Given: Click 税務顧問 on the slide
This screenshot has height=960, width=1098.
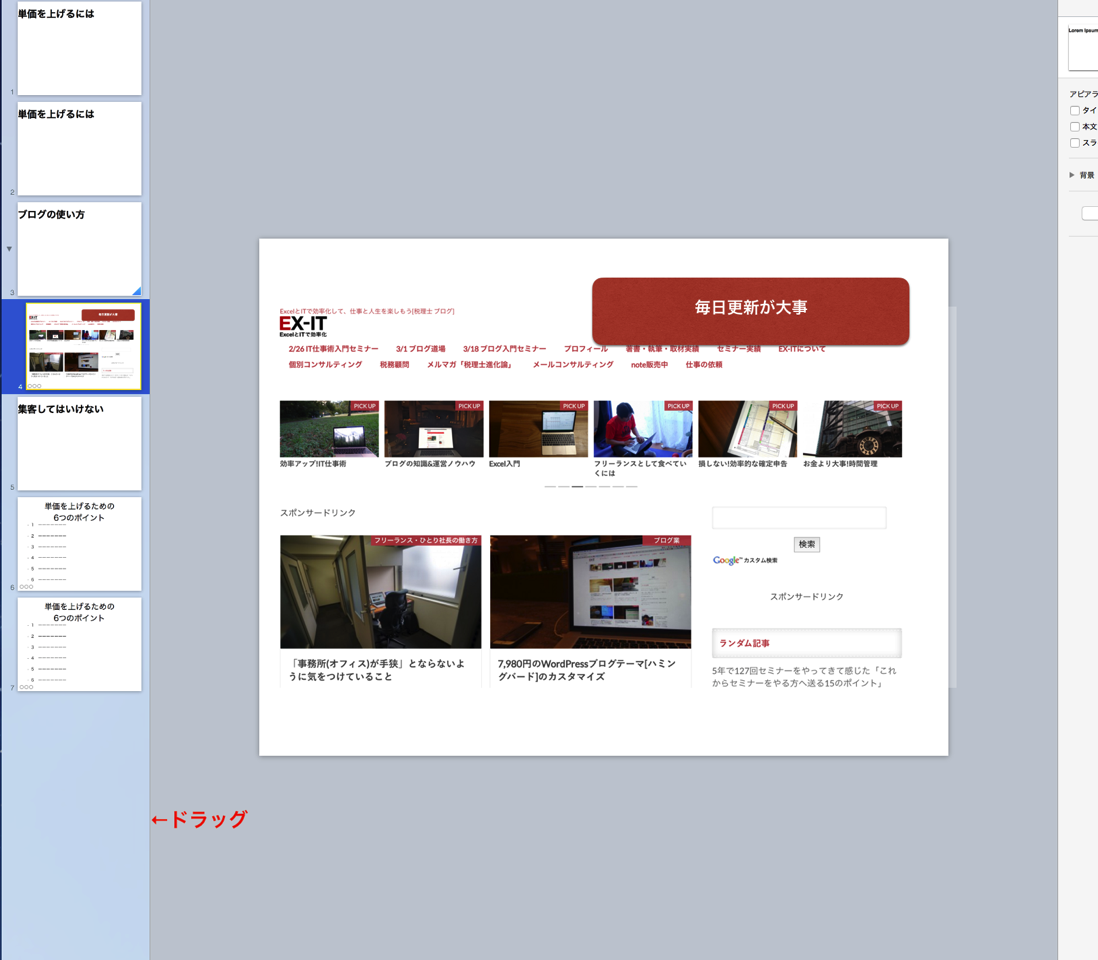Looking at the screenshot, I should pyautogui.click(x=394, y=365).
